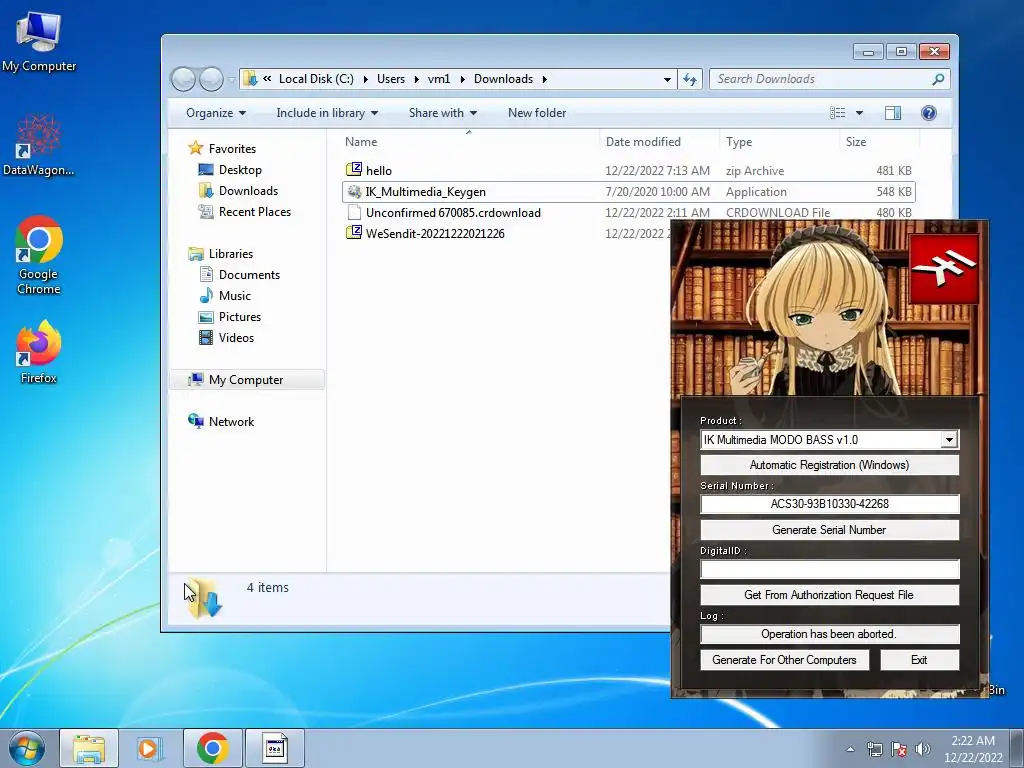Viewport: 1024px width, 768px height.
Task: Open the Windows Start menu
Action: (27, 748)
